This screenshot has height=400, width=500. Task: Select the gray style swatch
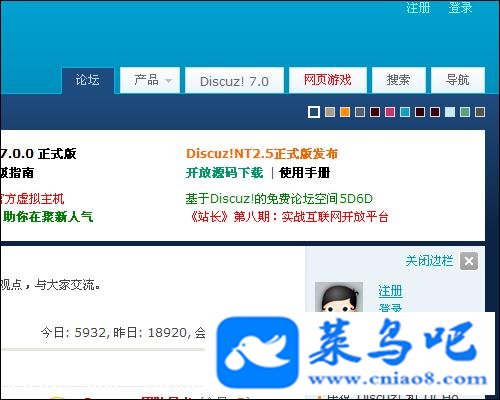click(360, 112)
